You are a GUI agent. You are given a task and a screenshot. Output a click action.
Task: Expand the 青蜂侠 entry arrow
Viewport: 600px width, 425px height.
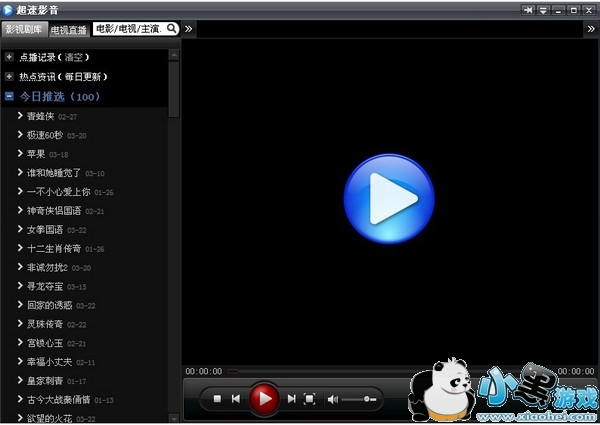coord(20,115)
